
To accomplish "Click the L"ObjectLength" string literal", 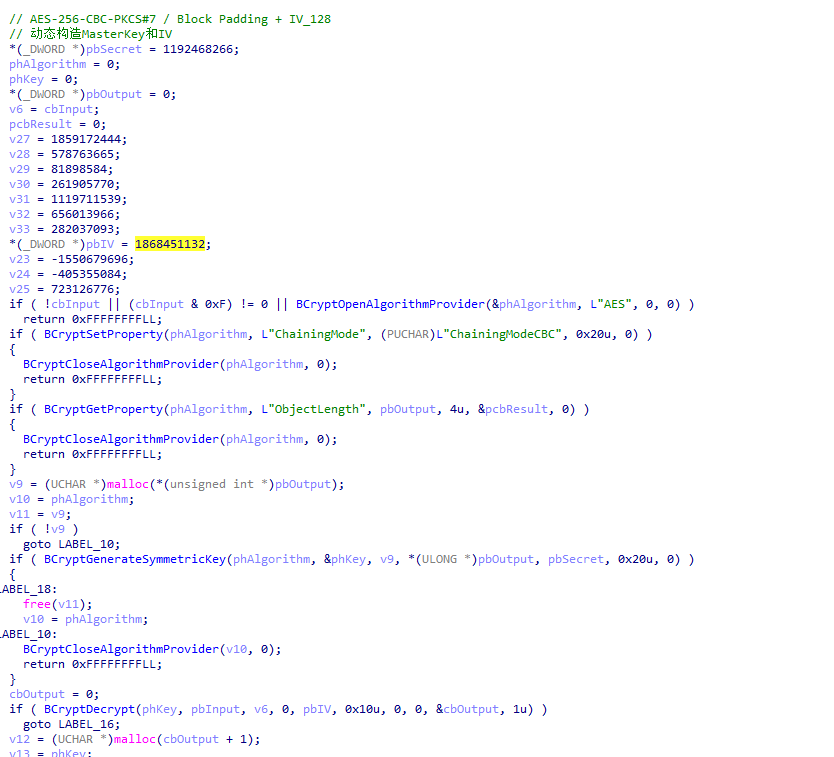I will [313, 409].
